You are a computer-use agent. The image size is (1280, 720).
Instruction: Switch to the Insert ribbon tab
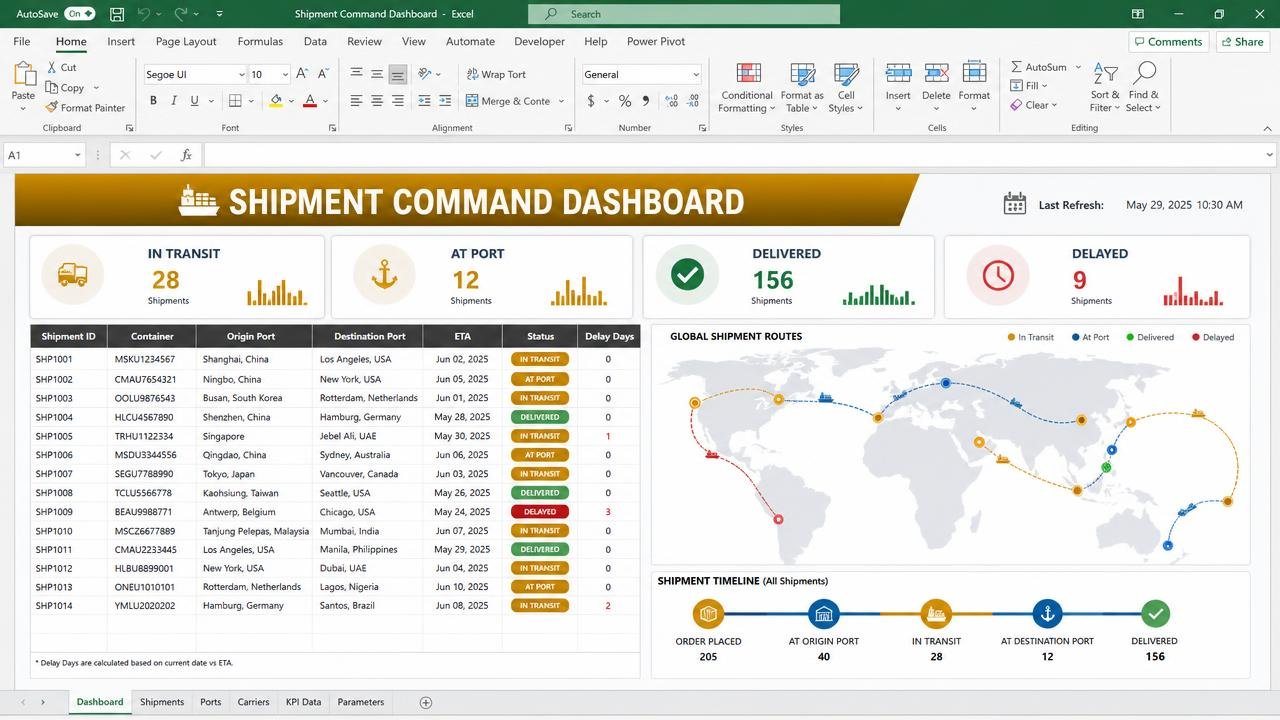coord(121,41)
